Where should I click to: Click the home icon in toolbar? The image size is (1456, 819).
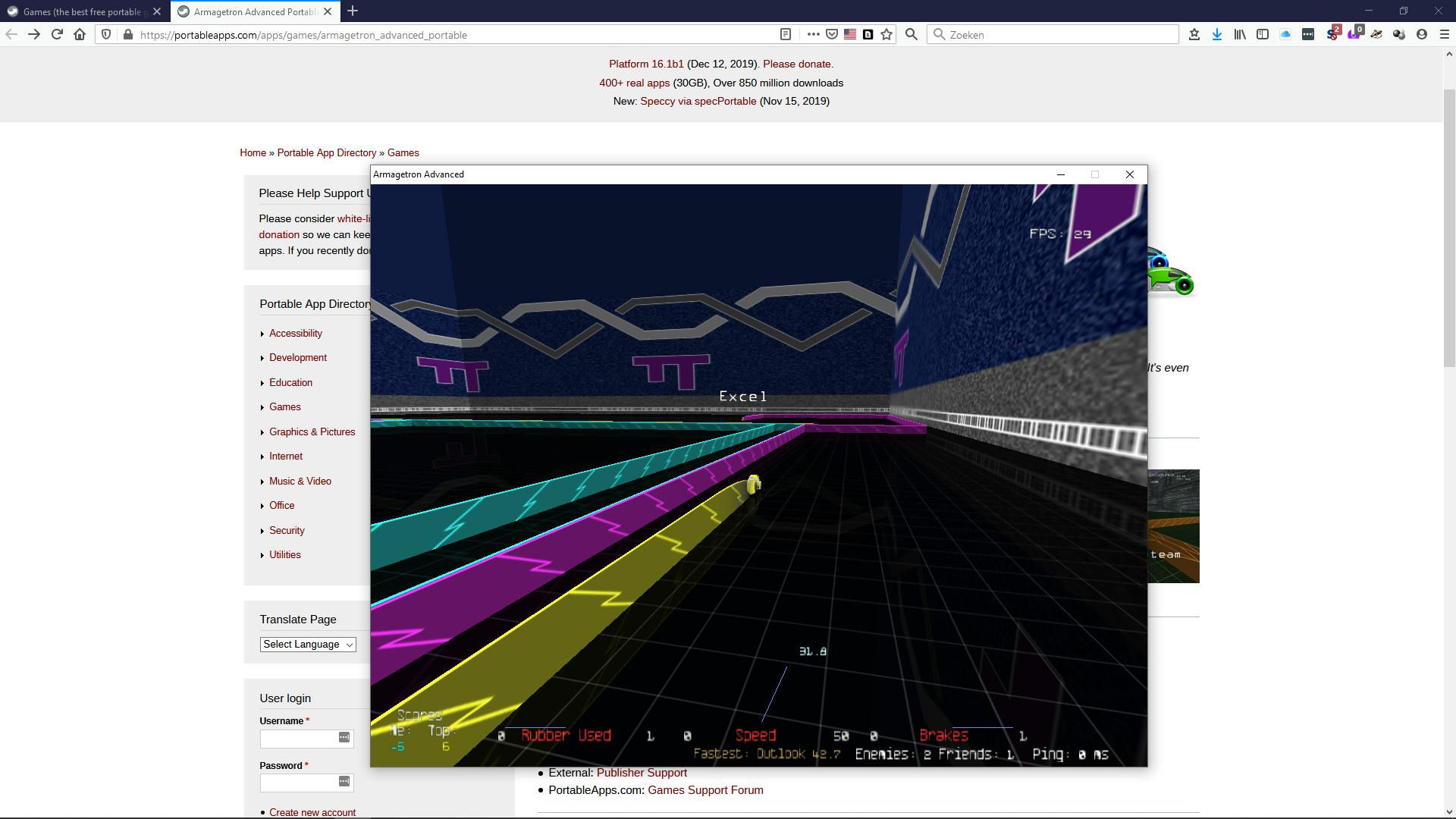[80, 34]
